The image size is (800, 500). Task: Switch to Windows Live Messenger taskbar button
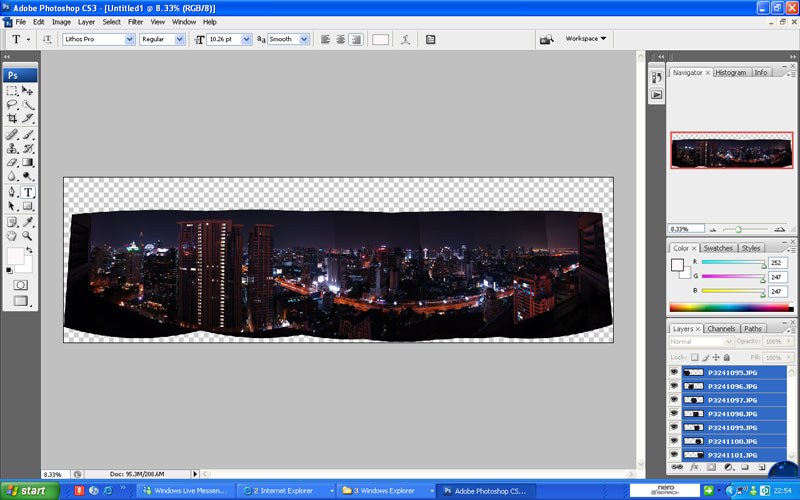(x=186, y=491)
